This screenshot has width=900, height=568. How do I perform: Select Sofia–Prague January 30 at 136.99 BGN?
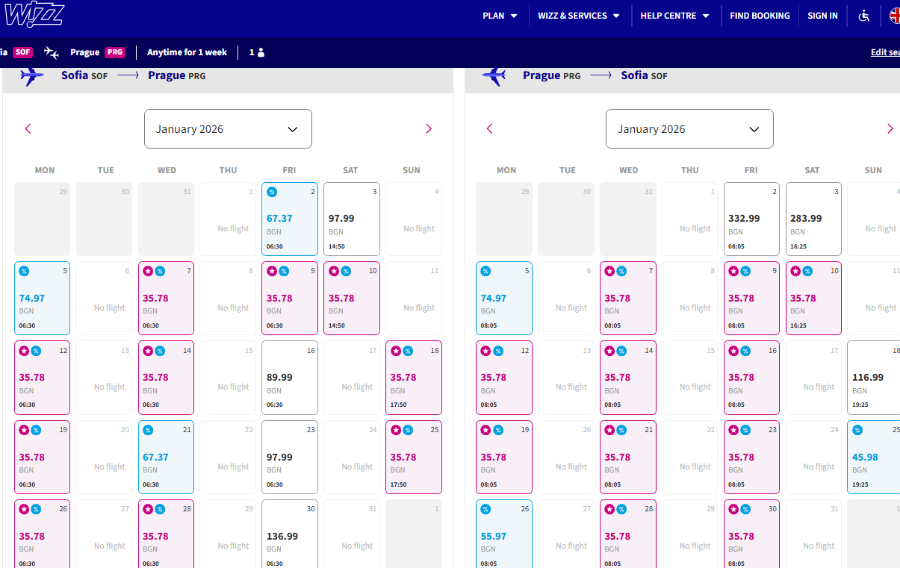click(289, 534)
